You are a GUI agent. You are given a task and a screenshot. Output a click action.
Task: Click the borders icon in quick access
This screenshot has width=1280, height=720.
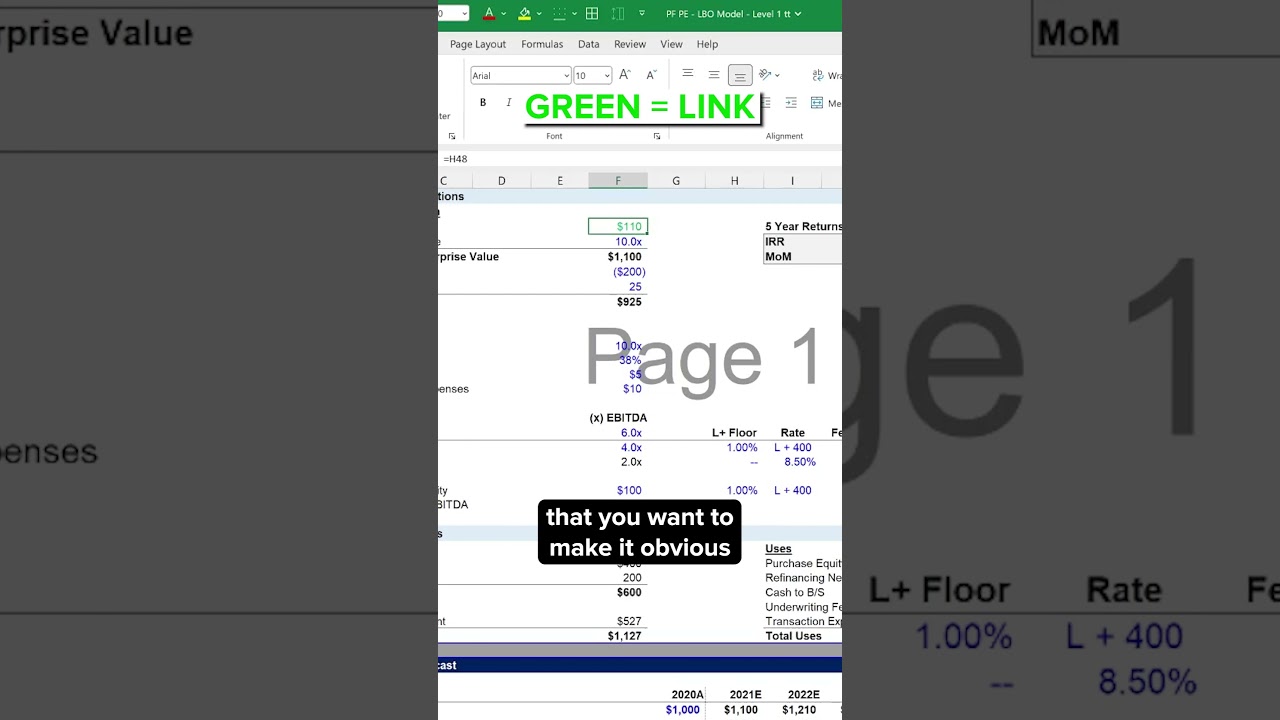(x=559, y=14)
